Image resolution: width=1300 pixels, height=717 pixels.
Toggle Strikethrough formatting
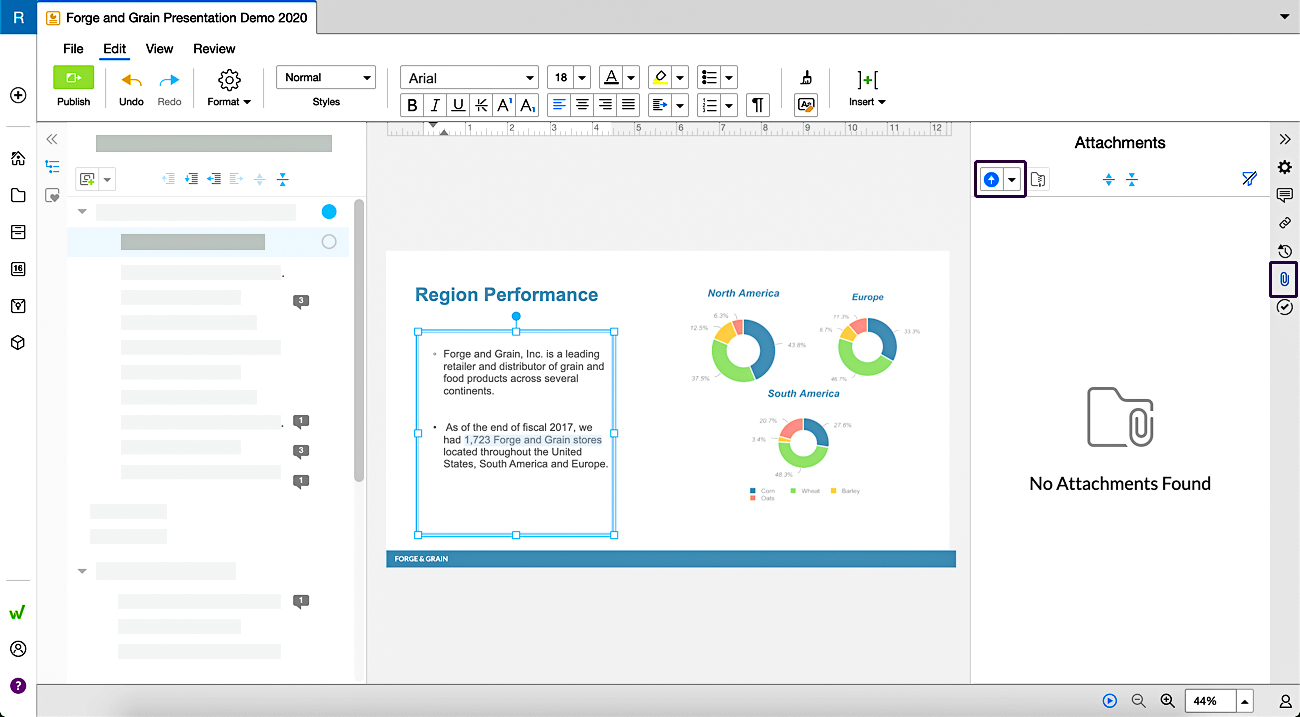click(x=481, y=105)
